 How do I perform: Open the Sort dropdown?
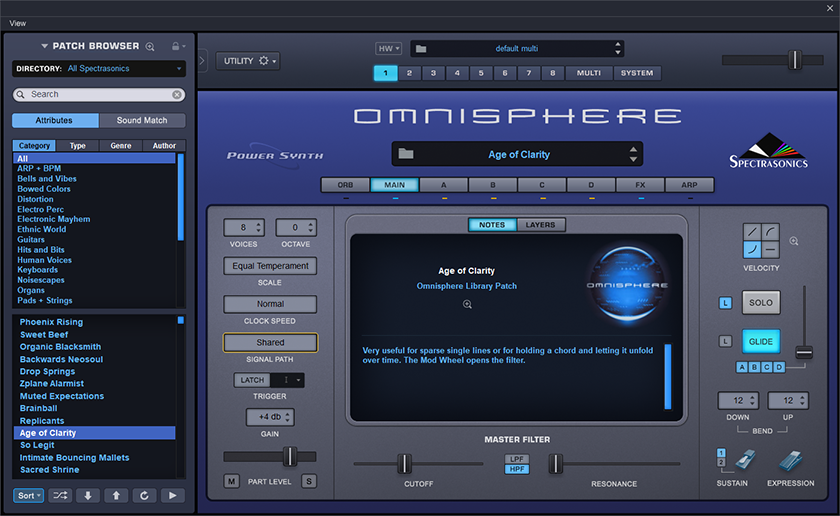[x=28, y=496]
